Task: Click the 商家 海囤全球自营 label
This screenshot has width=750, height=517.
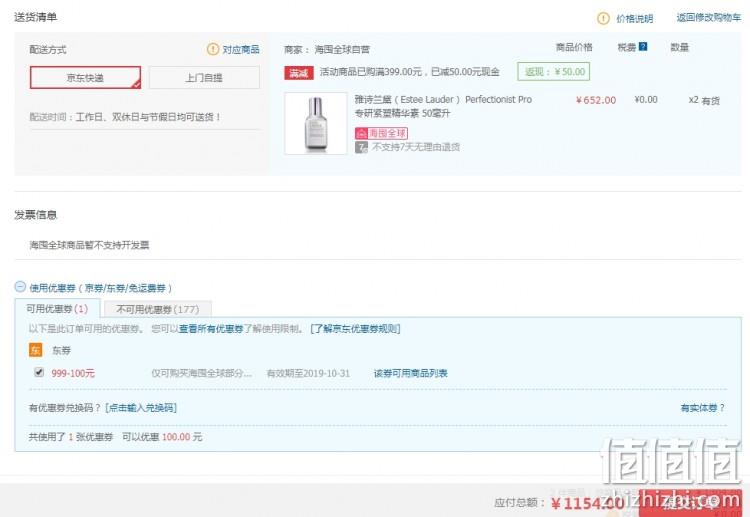Action: 327,49
